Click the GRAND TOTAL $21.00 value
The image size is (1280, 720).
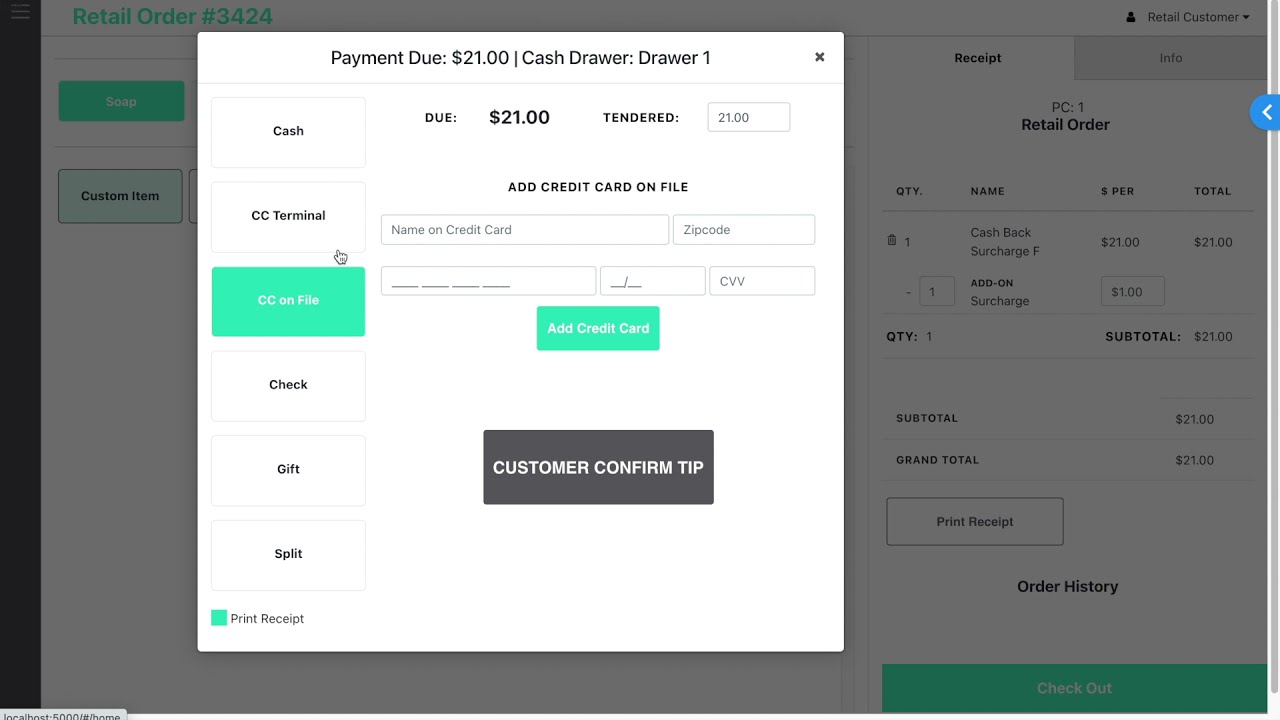[1194, 460]
